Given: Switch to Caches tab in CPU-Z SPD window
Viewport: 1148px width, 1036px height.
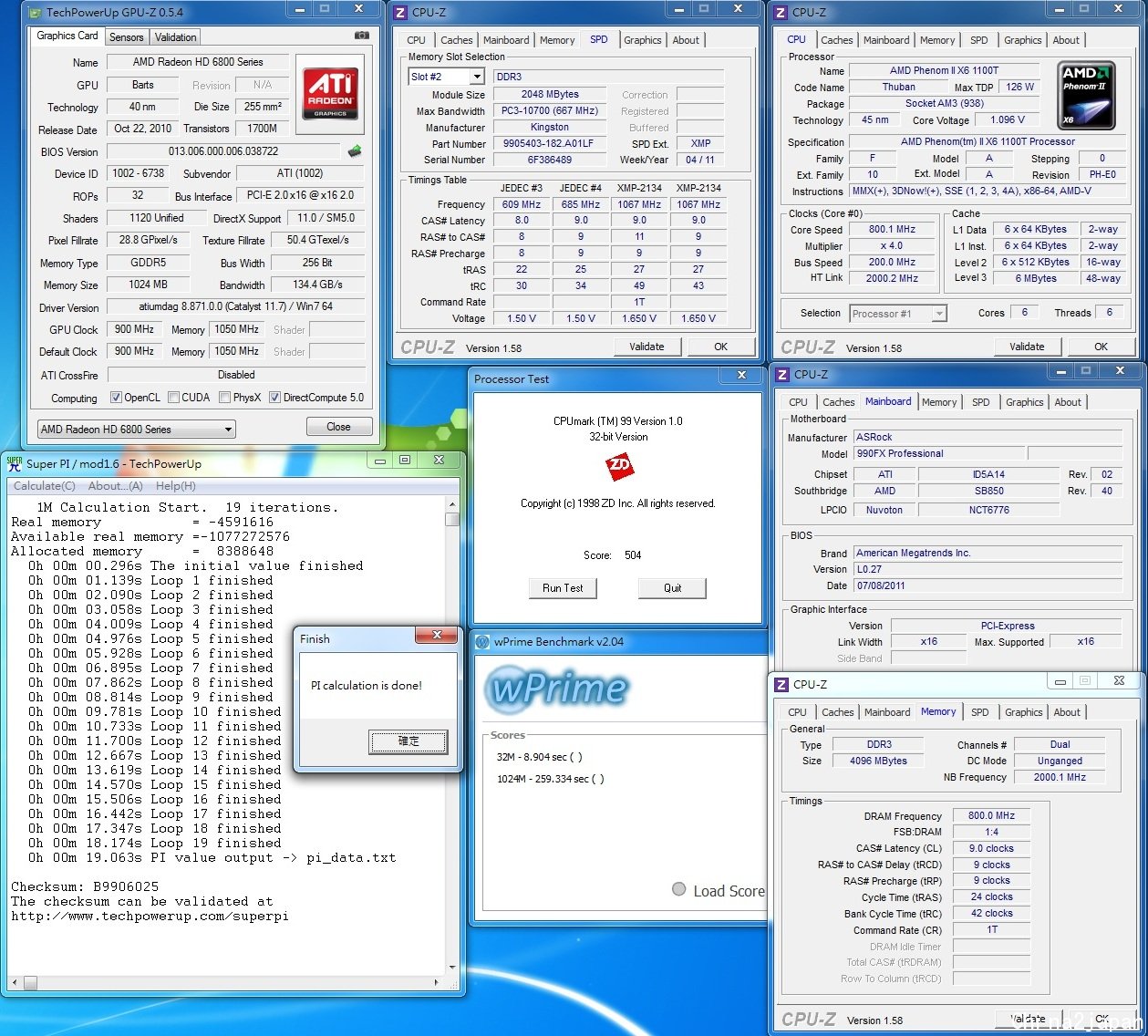Looking at the screenshot, I should click(457, 40).
